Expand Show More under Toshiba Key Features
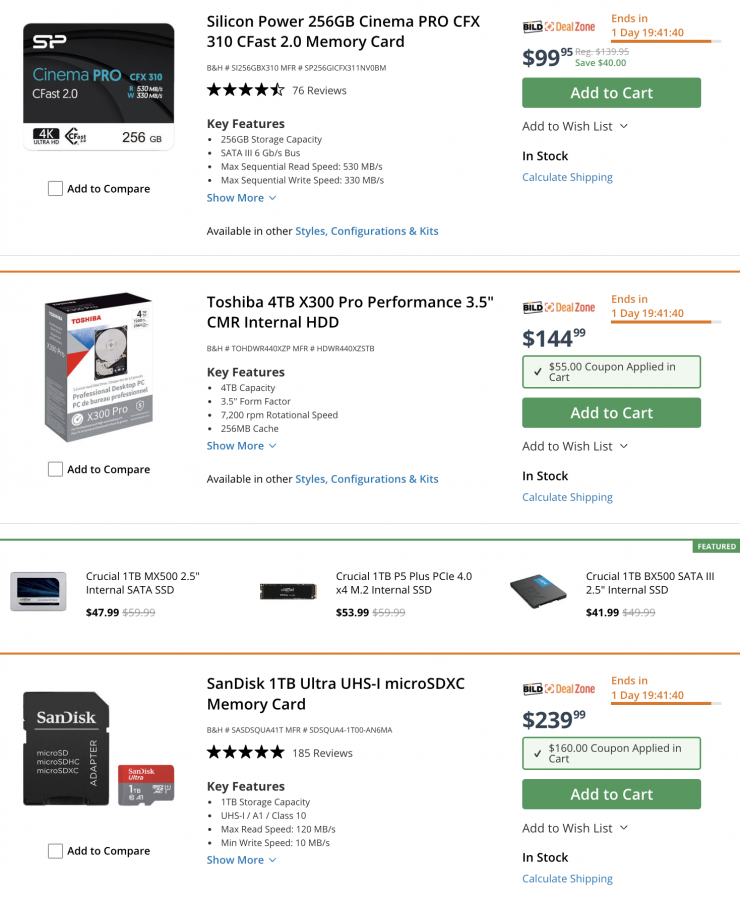Image resolution: width=740 pixels, height=901 pixels. (241, 446)
